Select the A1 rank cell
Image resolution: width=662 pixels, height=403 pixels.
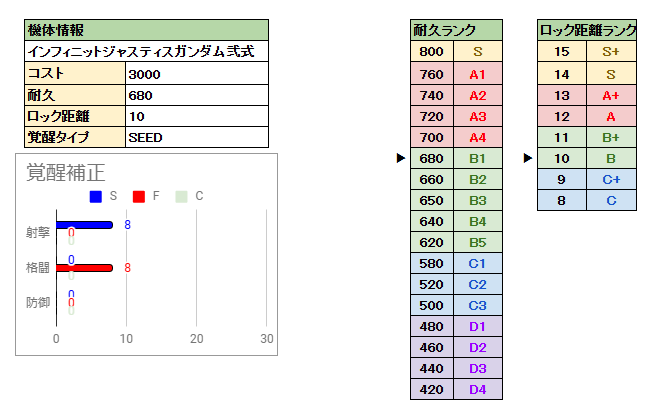click(x=478, y=74)
